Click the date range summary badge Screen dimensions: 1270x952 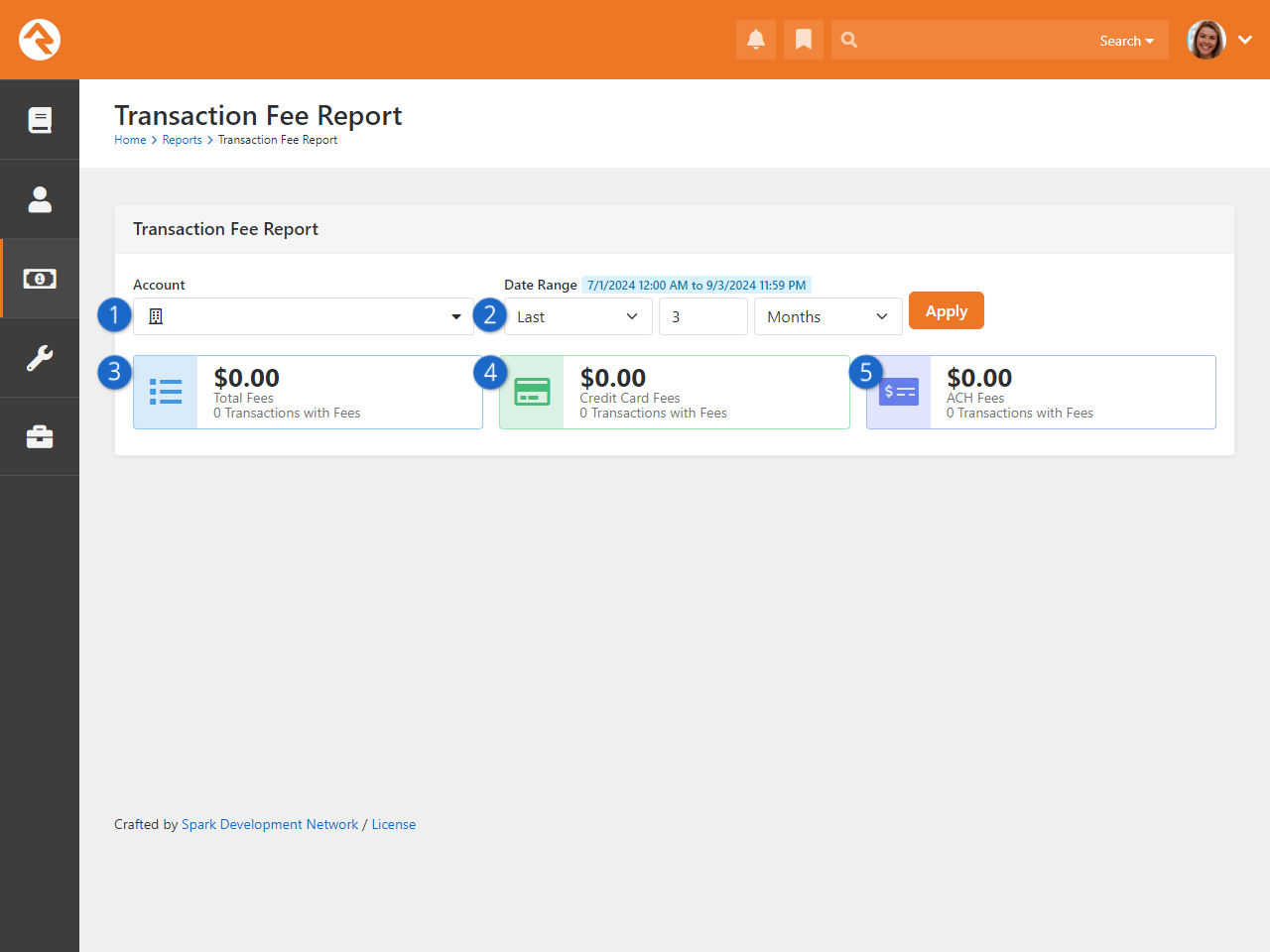(x=697, y=285)
